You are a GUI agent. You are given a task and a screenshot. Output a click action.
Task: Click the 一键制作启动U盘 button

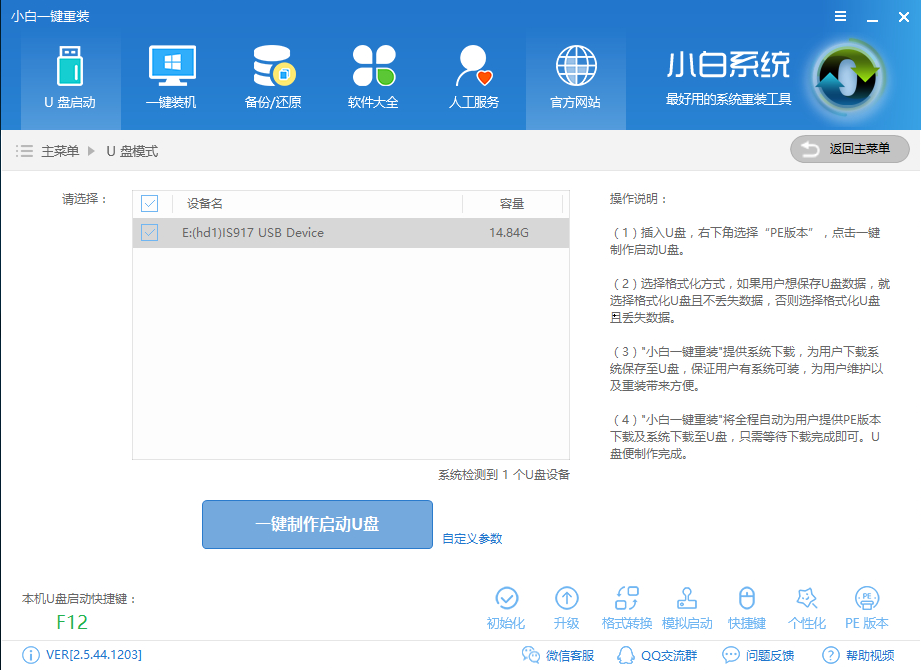317,524
